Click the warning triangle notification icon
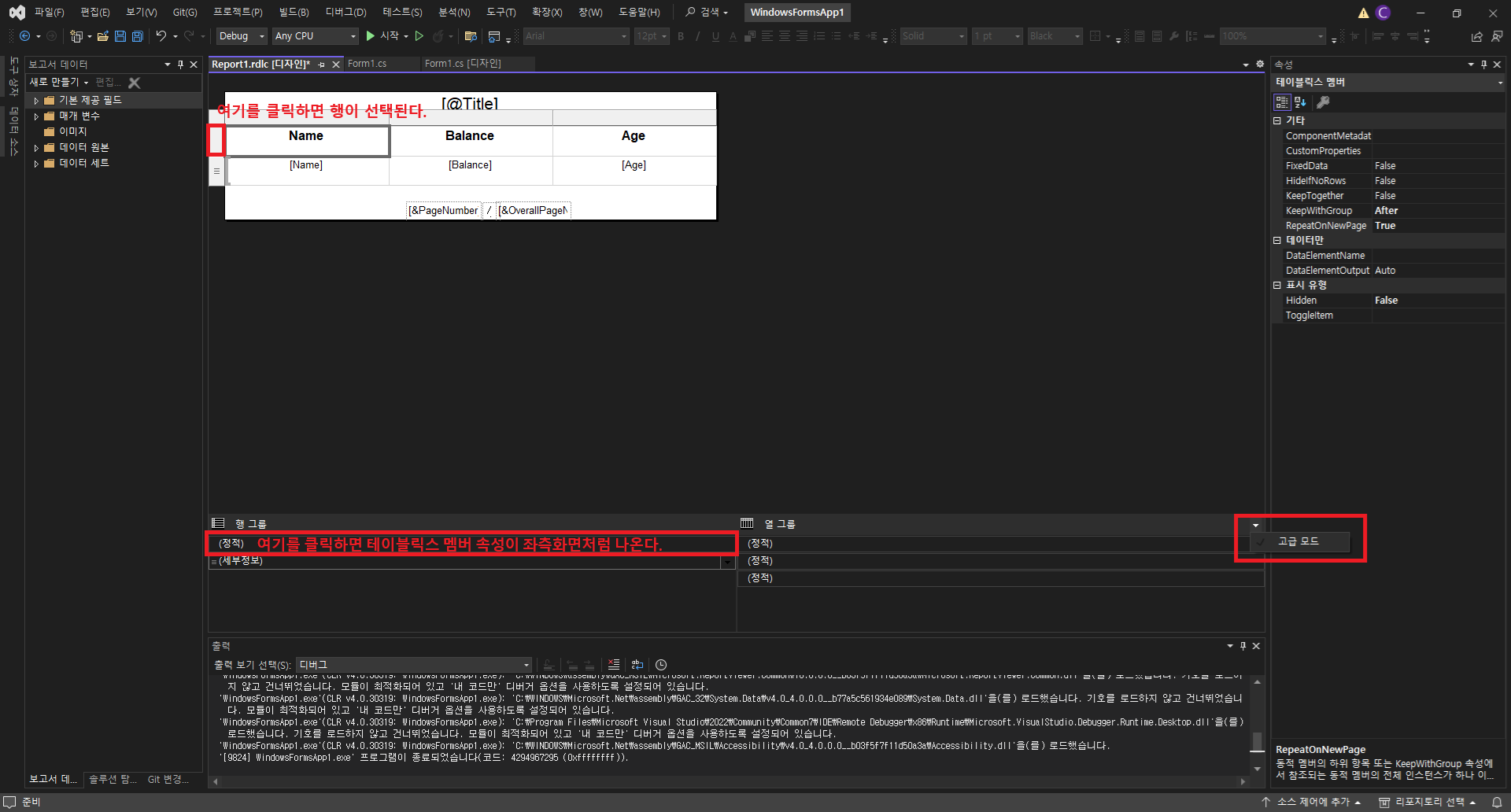The image size is (1511, 812). click(x=1363, y=13)
